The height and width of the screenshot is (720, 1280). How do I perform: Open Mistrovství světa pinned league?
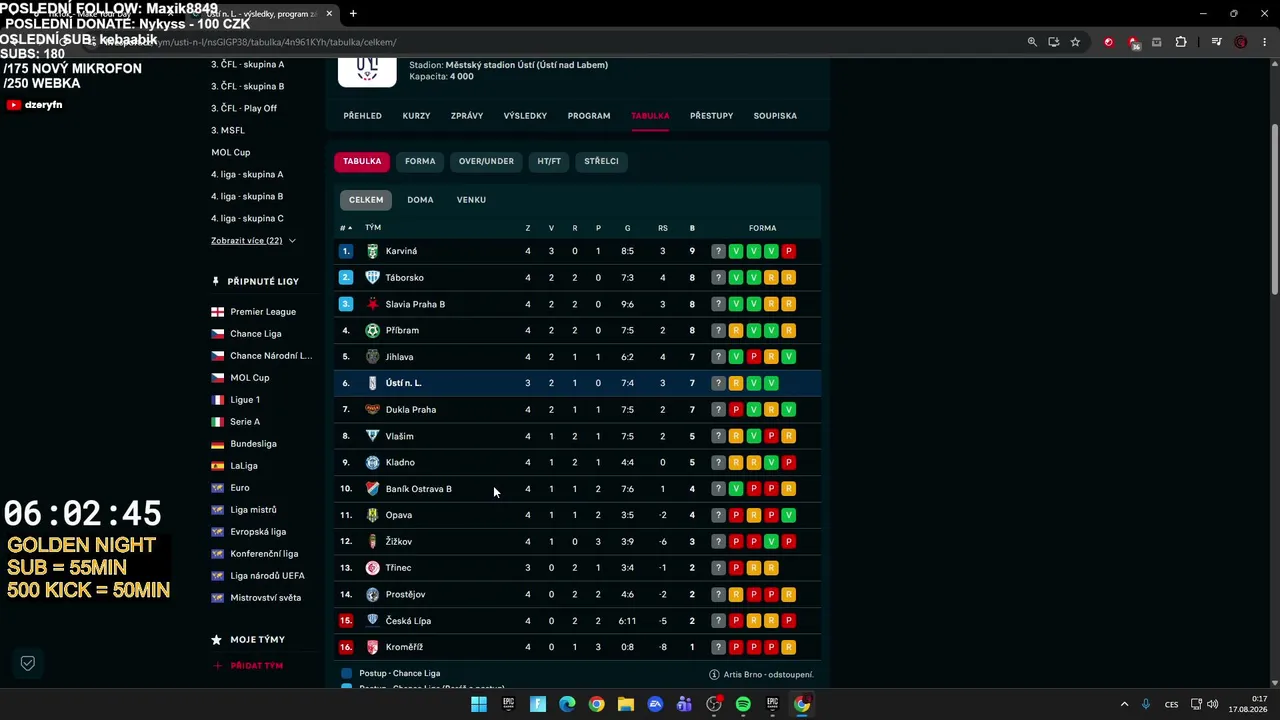[265, 598]
